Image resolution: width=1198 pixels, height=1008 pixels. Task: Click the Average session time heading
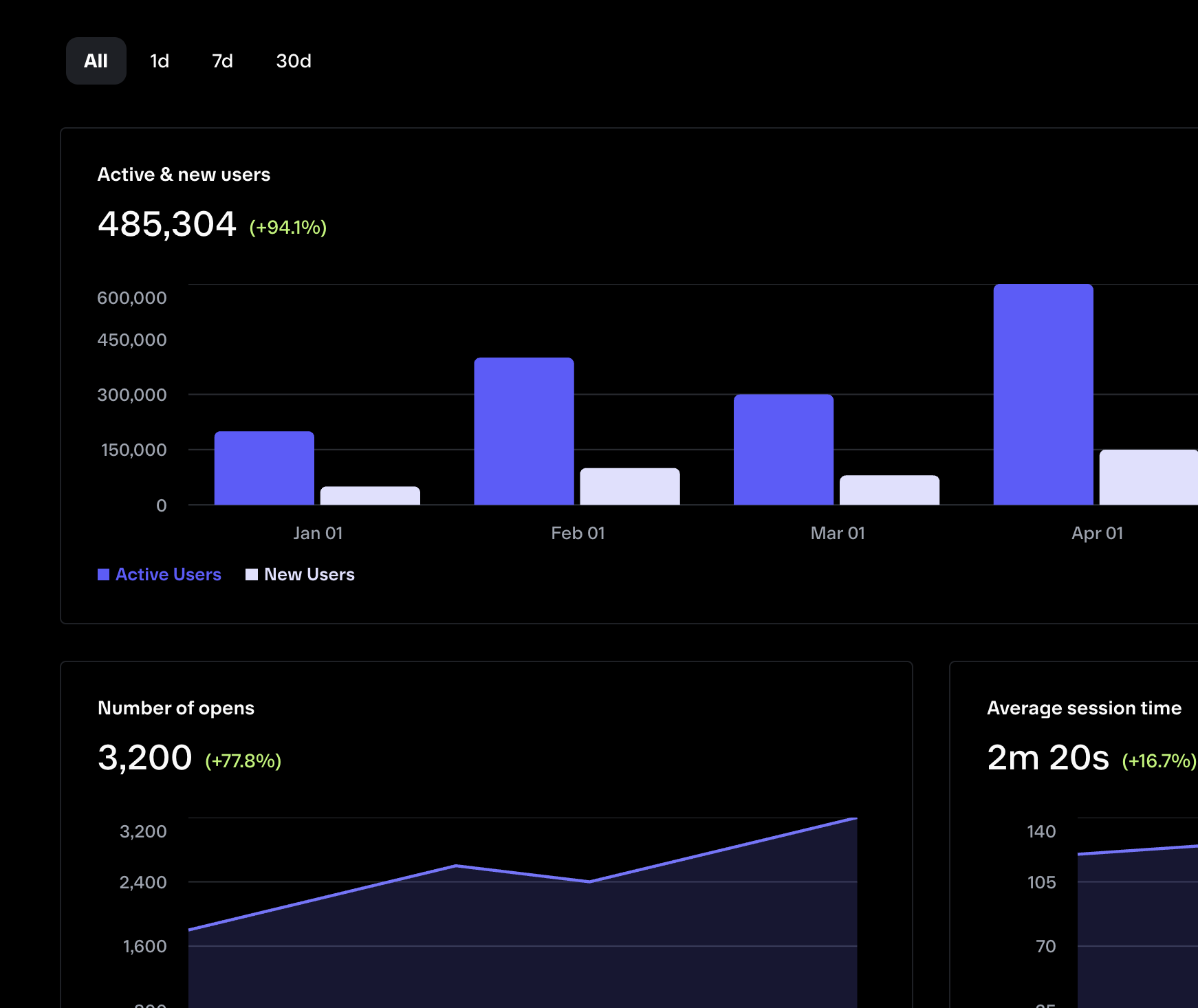(x=1084, y=708)
